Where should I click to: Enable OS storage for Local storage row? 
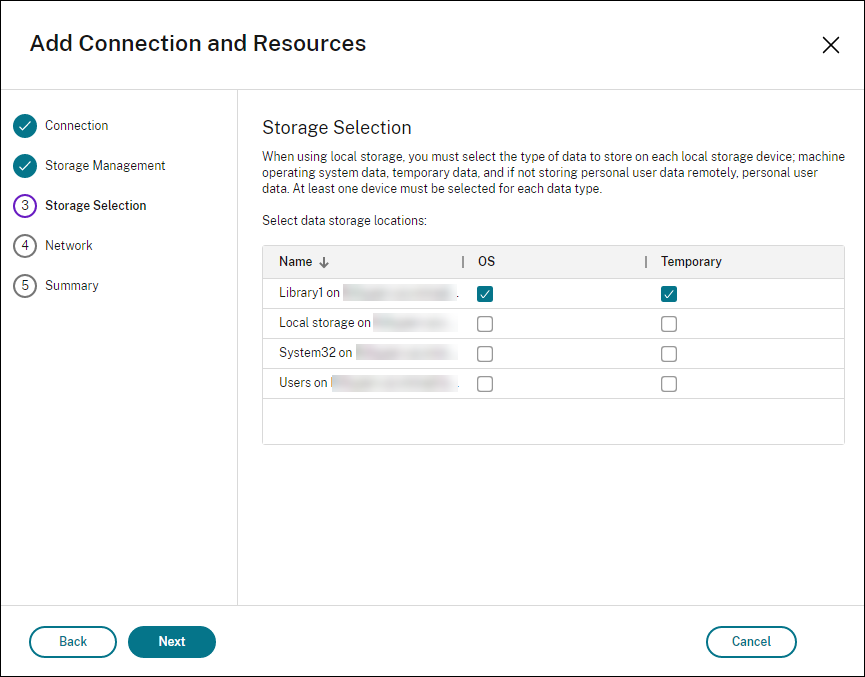(x=485, y=323)
